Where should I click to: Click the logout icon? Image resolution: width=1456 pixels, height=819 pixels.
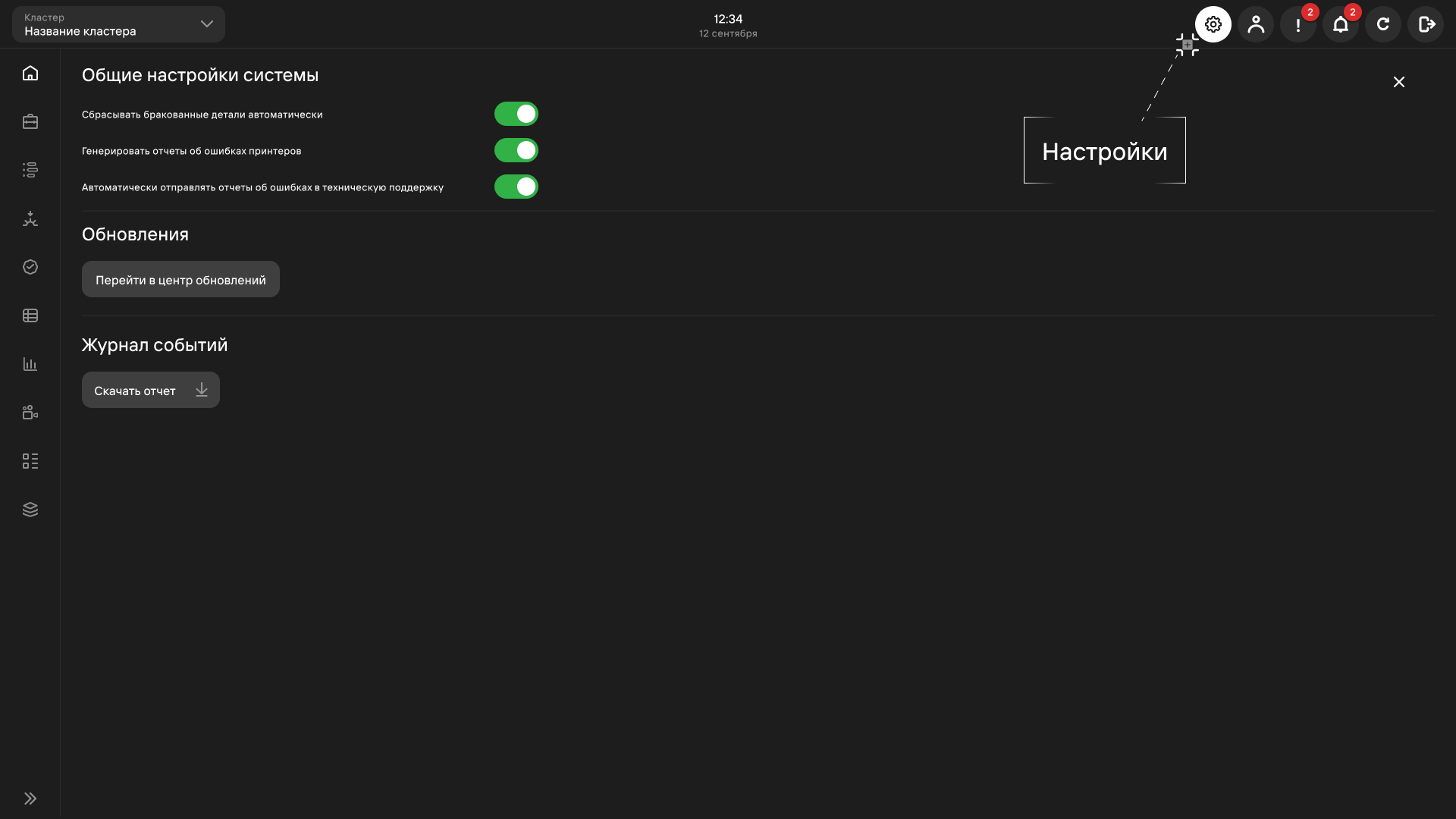pos(1426,24)
